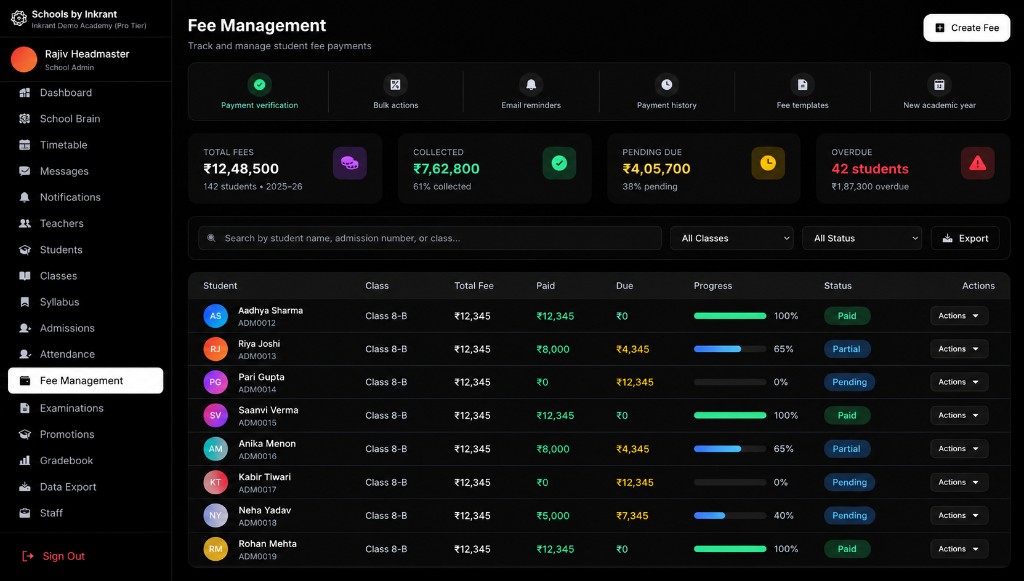Click the Payment verification check icon
The height and width of the screenshot is (581, 1024).
pos(259,84)
